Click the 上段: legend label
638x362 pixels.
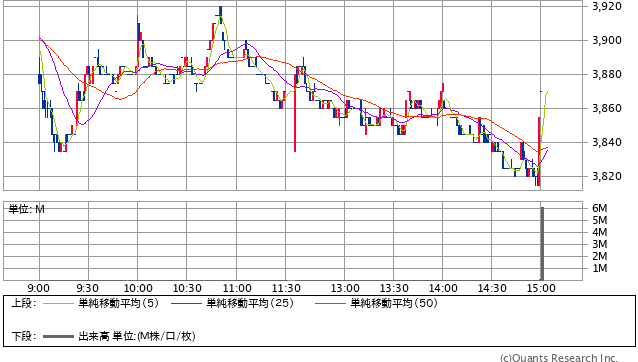point(23,303)
